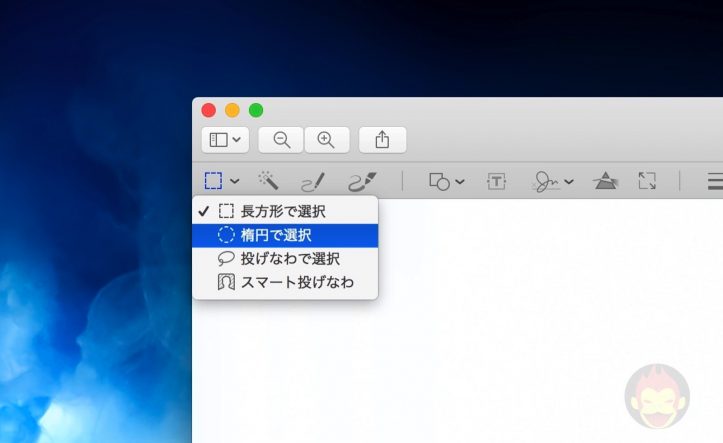Image resolution: width=723 pixels, height=443 pixels.
Task: Zoom in with the plus magnifier
Action: tap(326, 140)
